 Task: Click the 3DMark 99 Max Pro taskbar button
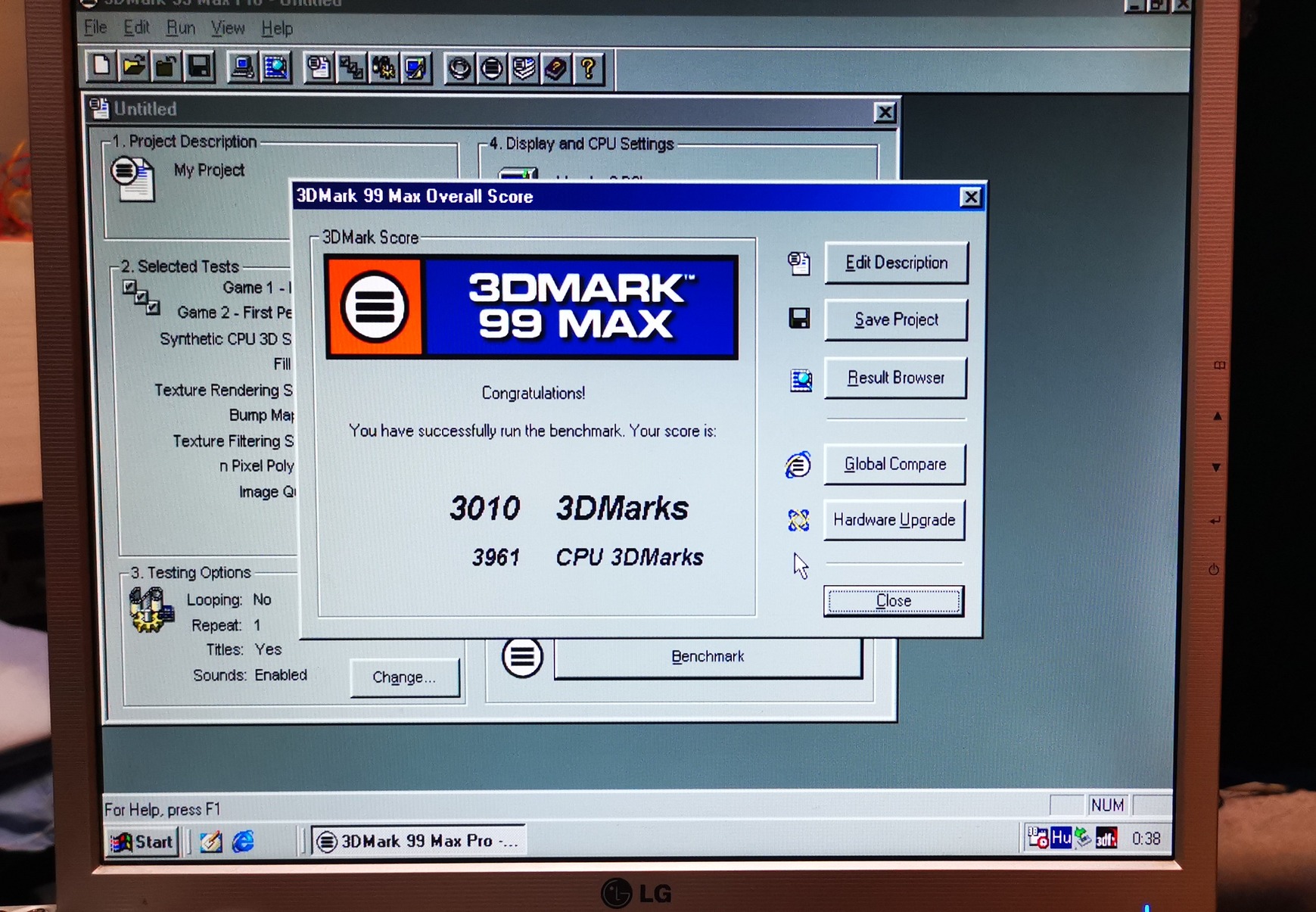point(418,841)
